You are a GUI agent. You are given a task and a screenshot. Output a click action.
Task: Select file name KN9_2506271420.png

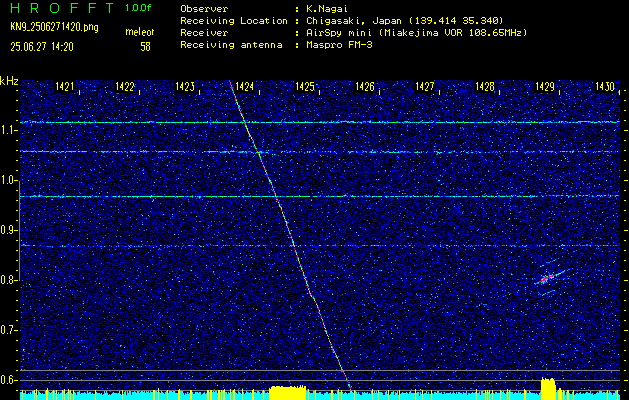coord(54,27)
